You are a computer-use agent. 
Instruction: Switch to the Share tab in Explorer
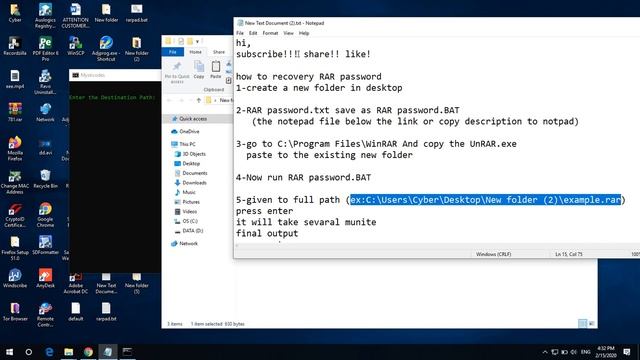click(x=219, y=52)
